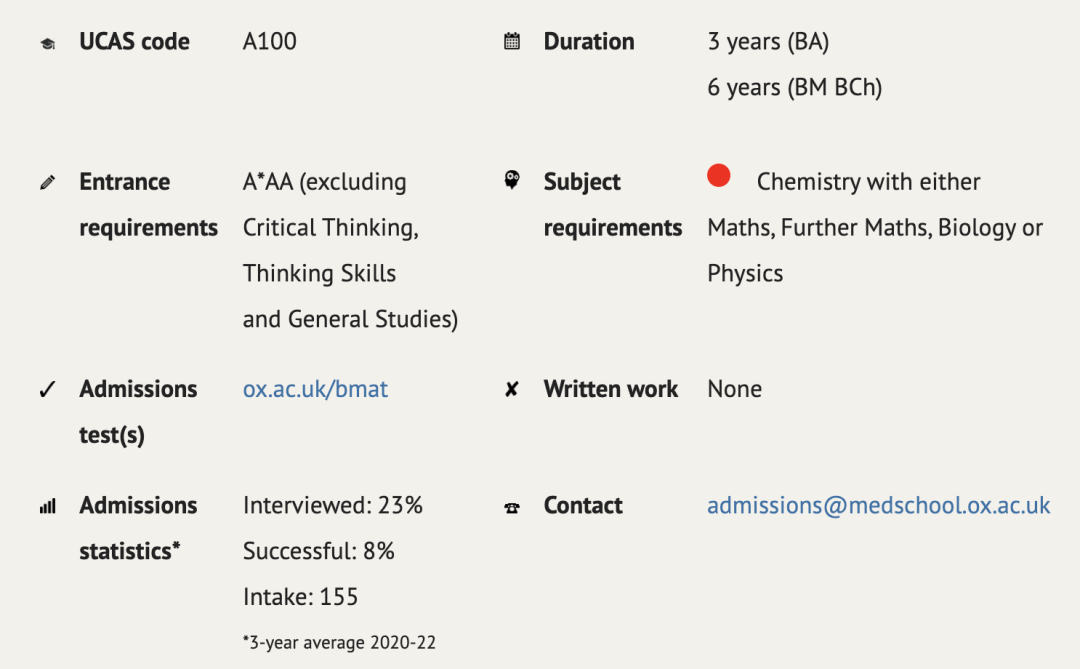
Task: Click the '3-year average 2020-22' footnote
Action: coord(339,643)
